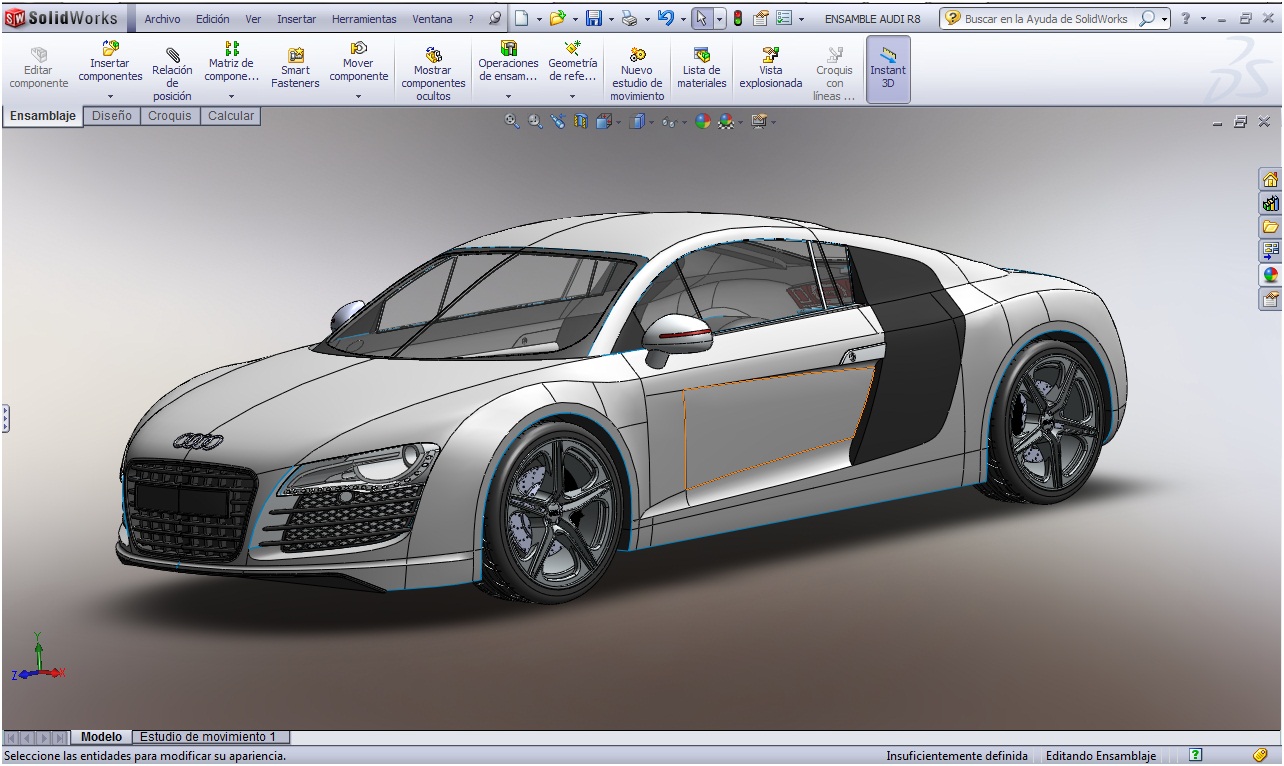Expand the Apply scene dropdown arrow
The height and width of the screenshot is (766, 1284).
(740, 123)
